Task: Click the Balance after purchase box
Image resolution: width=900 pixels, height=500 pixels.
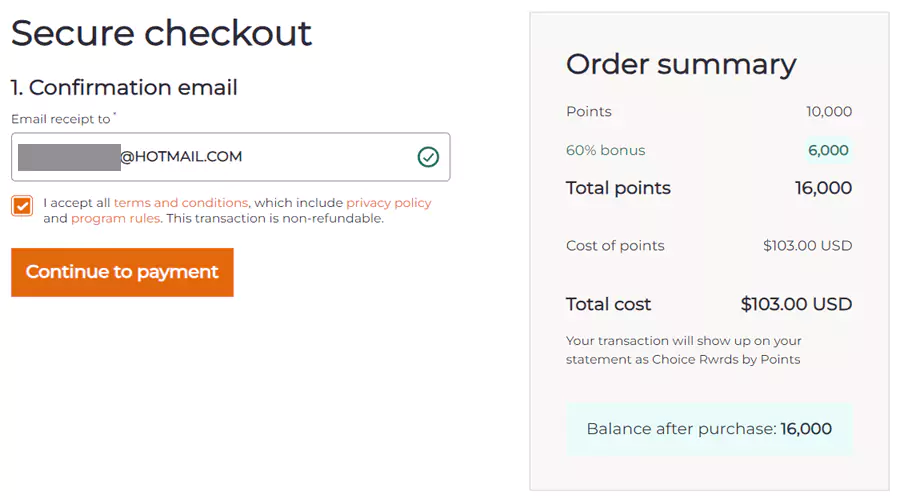Action: click(x=709, y=429)
